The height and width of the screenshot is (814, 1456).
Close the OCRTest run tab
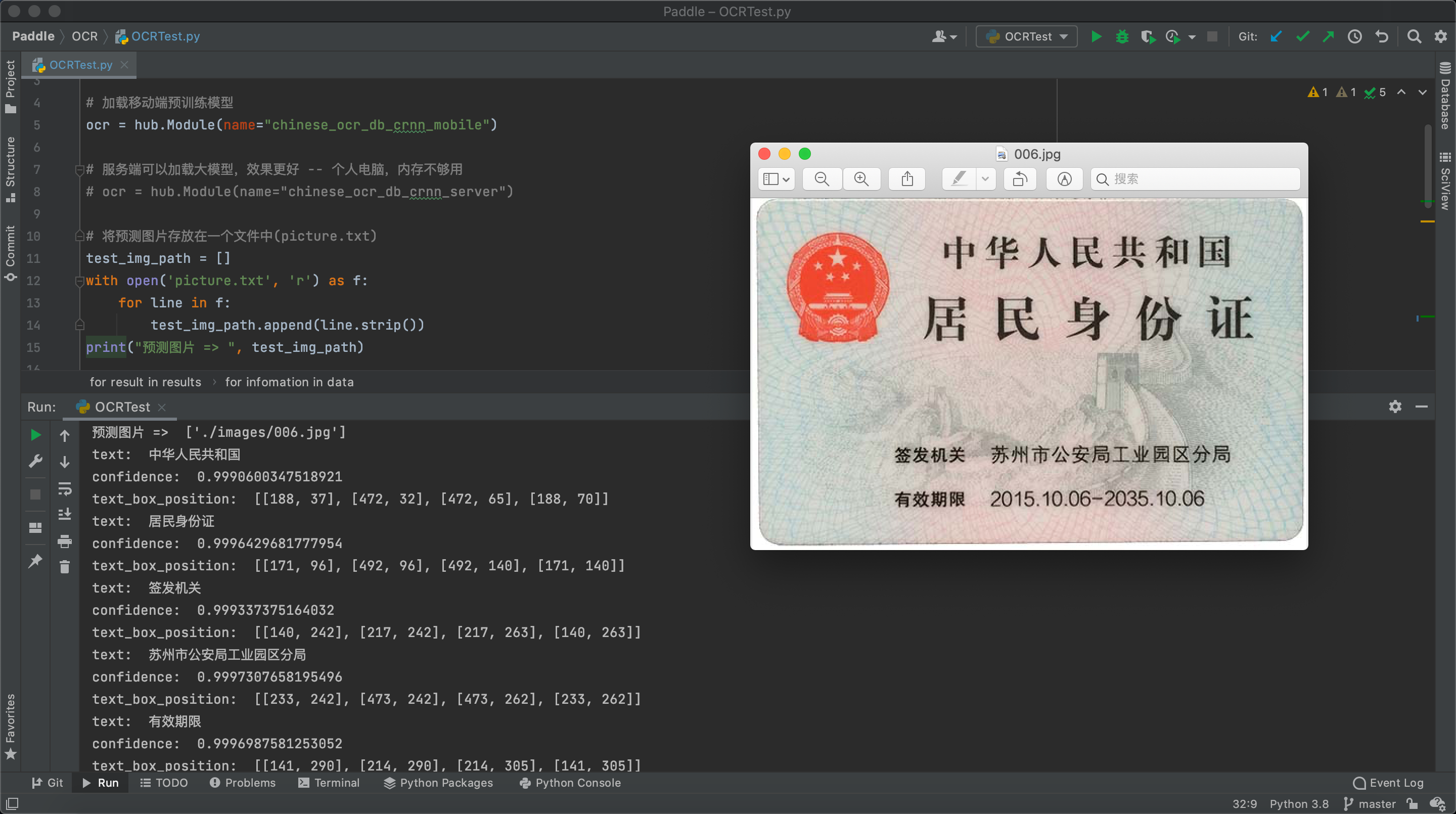click(x=162, y=407)
